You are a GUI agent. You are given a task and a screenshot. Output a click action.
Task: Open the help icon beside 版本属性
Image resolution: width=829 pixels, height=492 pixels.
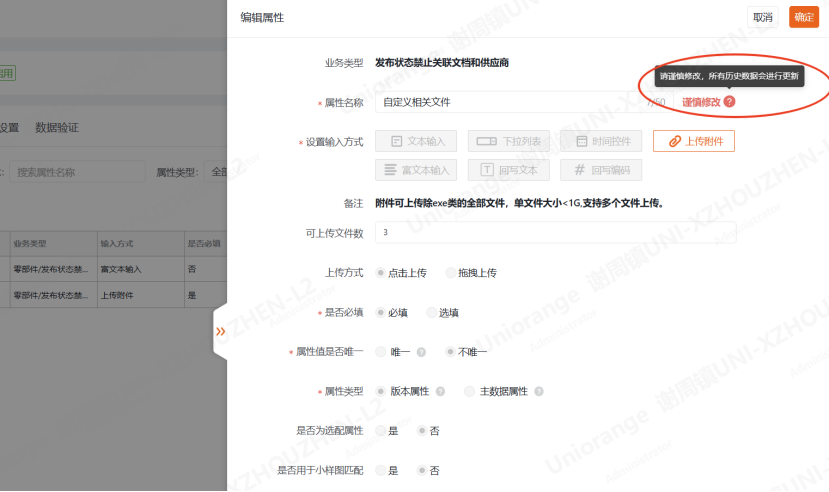(x=436, y=391)
